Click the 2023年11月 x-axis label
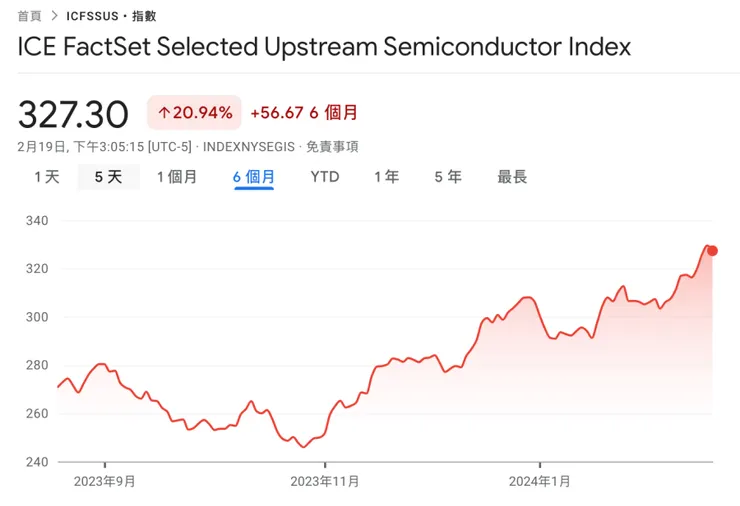Viewport: 740px width, 506px height. coord(325,481)
